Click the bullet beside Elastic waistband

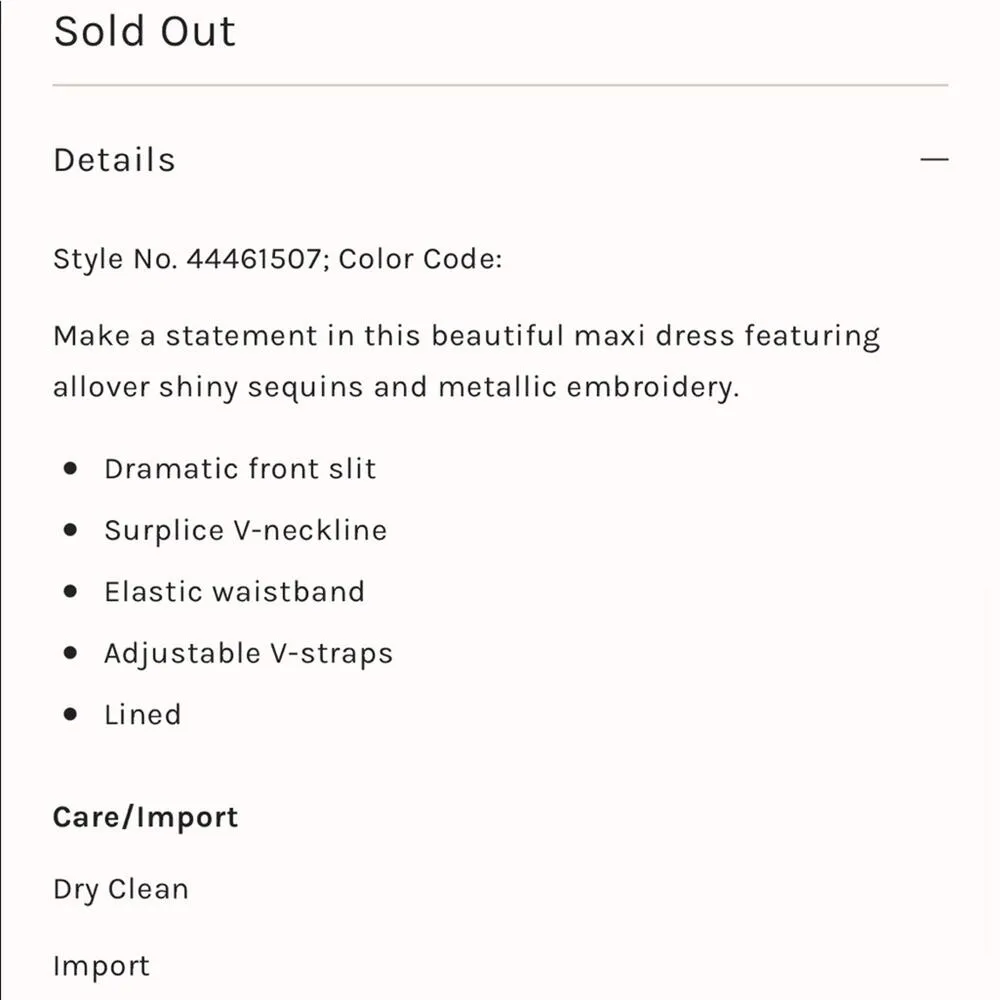[x=71, y=591]
